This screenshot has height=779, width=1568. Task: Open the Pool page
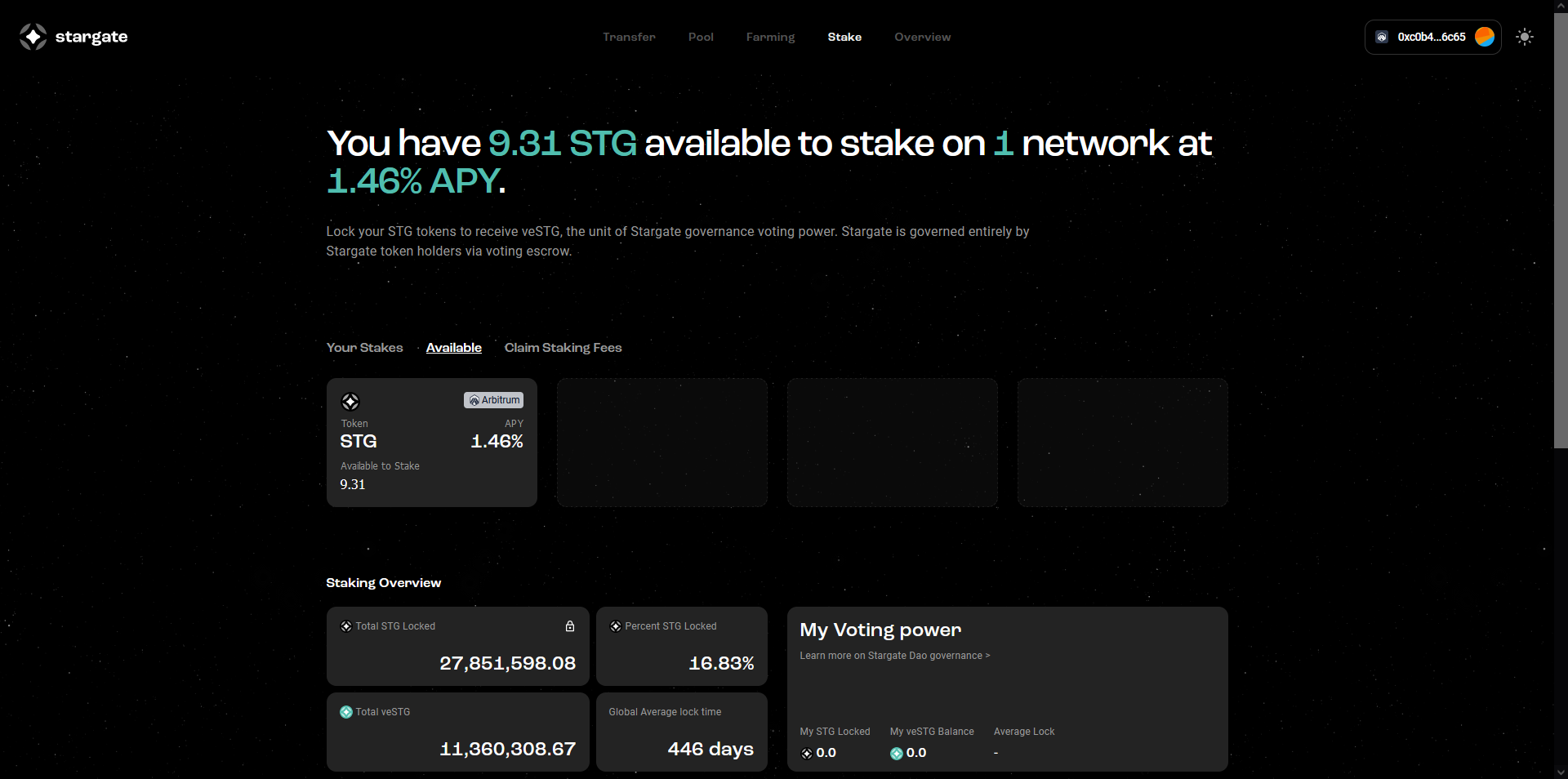701,37
